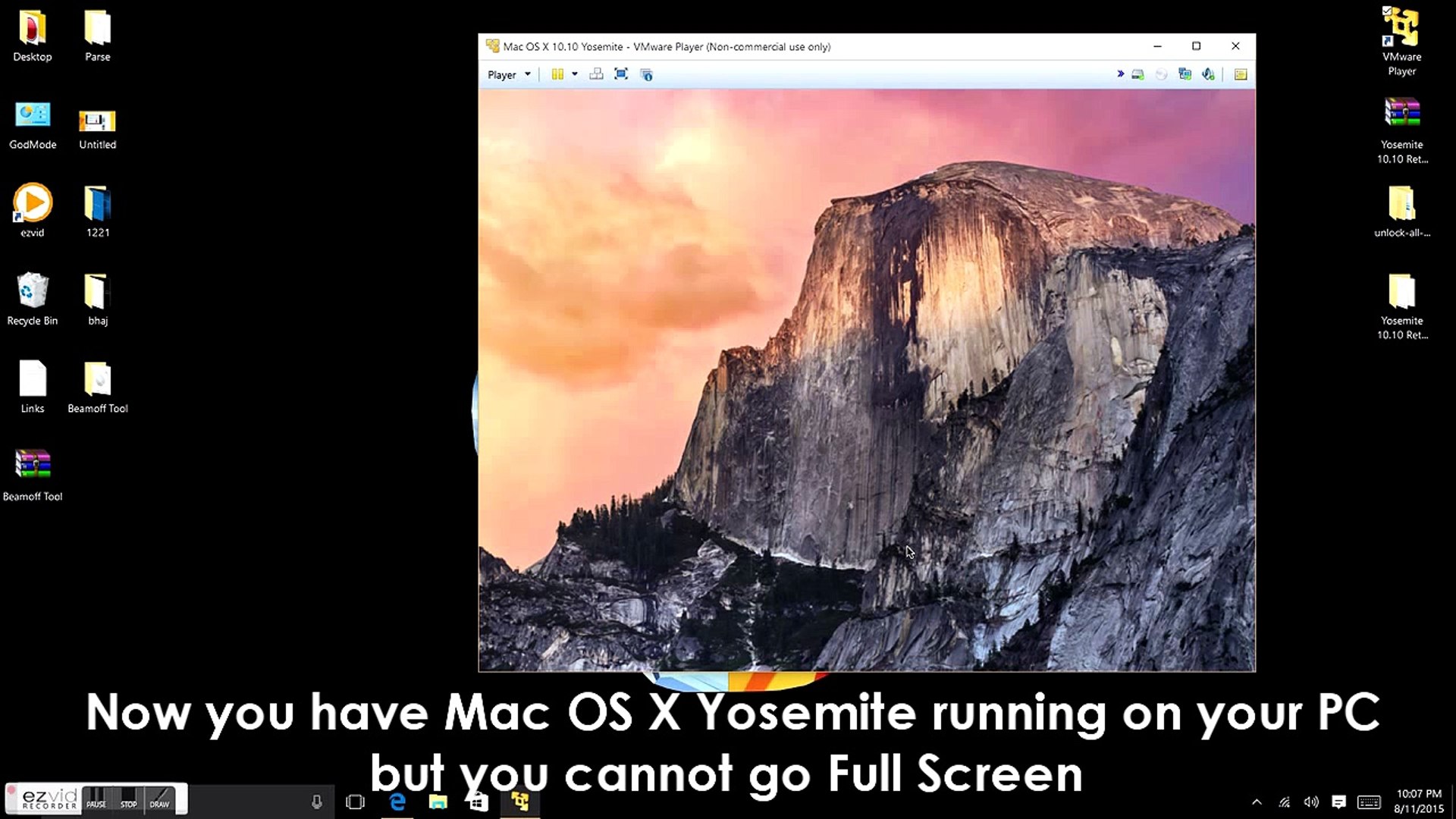Click the virtual network adapter status icon

pos(1185,74)
